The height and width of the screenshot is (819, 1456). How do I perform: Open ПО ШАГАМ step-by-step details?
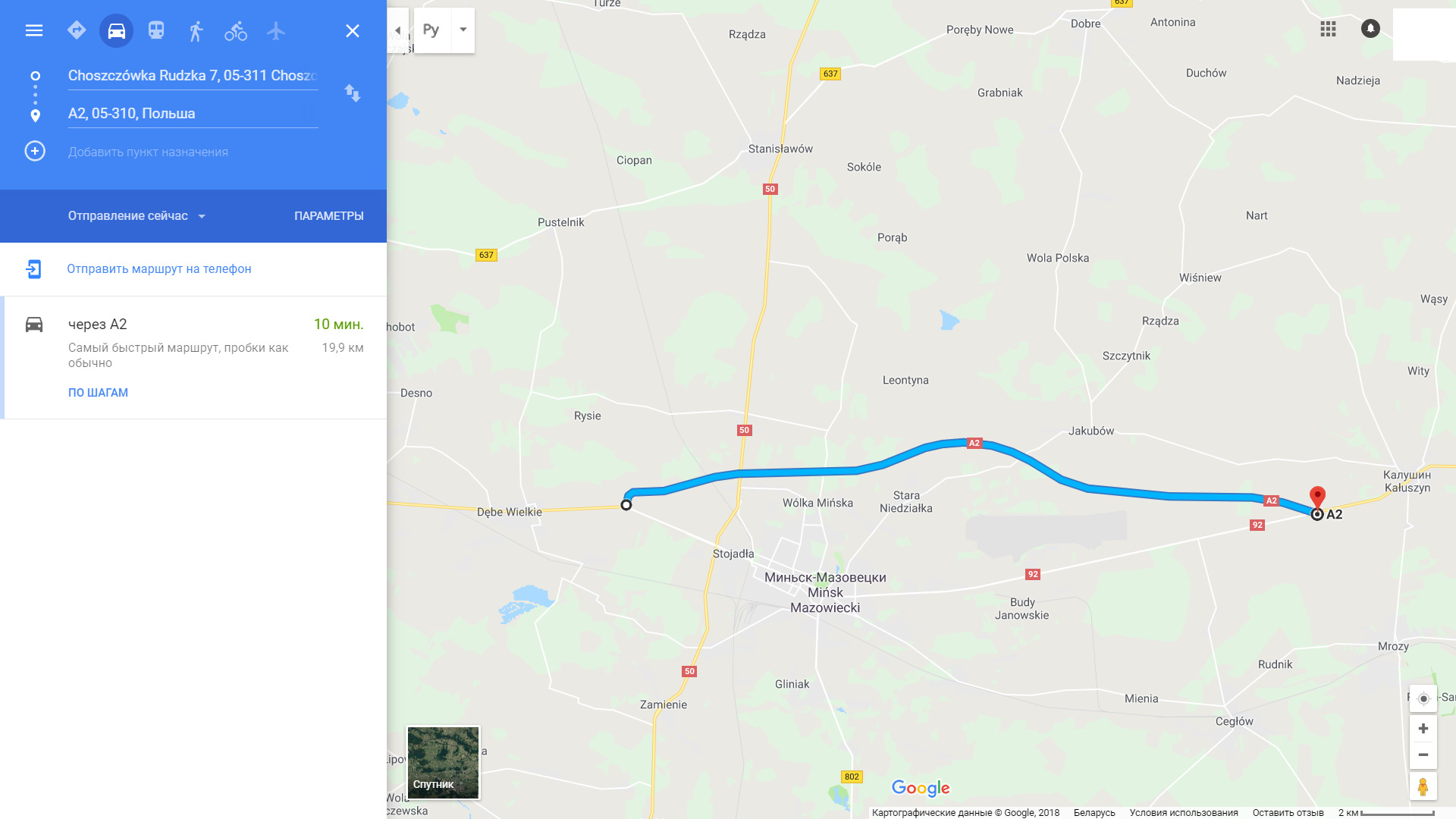98,393
